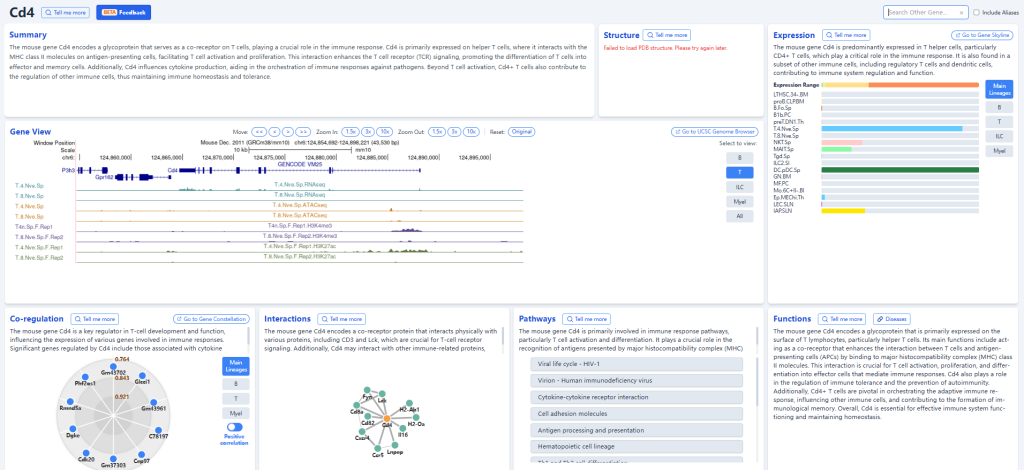Screen dimensions: 1024x470
Task: Click the Co-regulation description scrollbar
Action: 248,336
